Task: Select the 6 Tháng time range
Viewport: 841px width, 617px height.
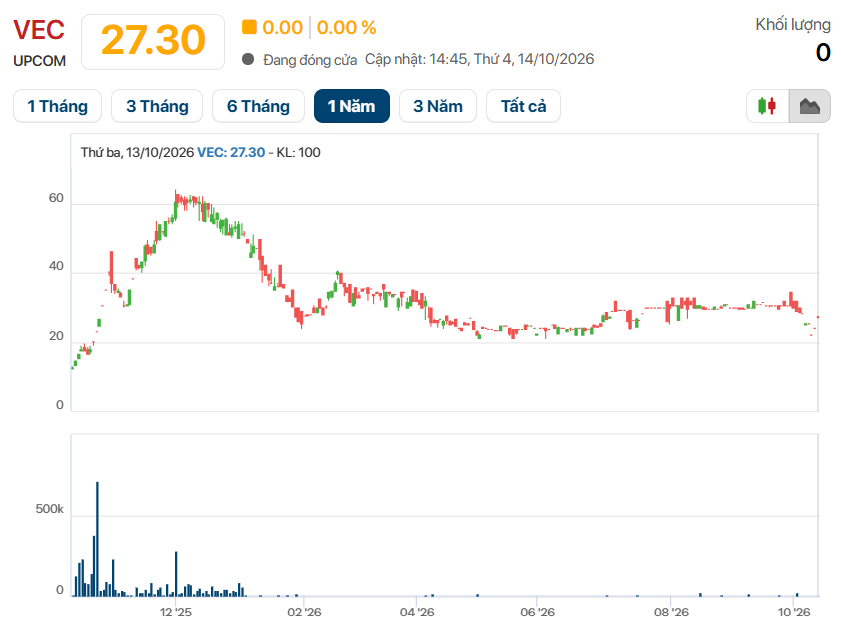Action: click(x=259, y=106)
